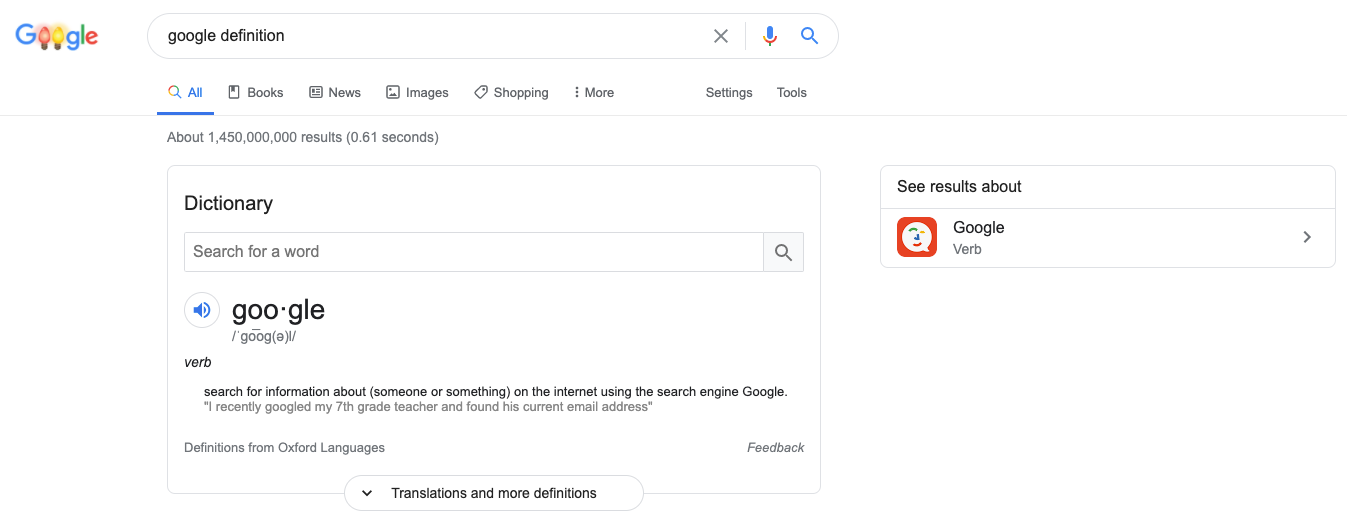Play the pronunciation audio for google
Viewport: 1347px width, 522px height.
click(201, 310)
